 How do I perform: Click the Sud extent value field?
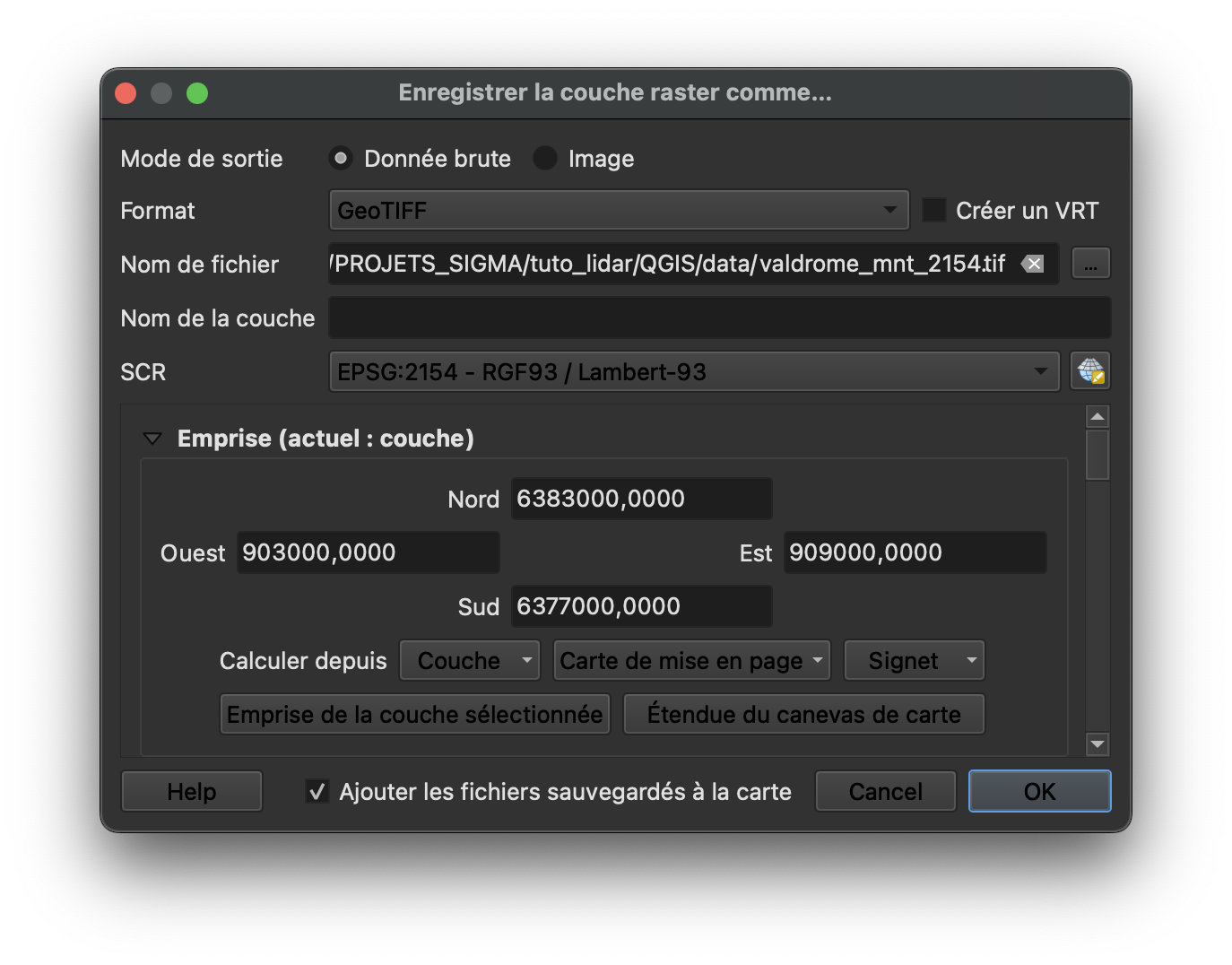[x=642, y=606]
